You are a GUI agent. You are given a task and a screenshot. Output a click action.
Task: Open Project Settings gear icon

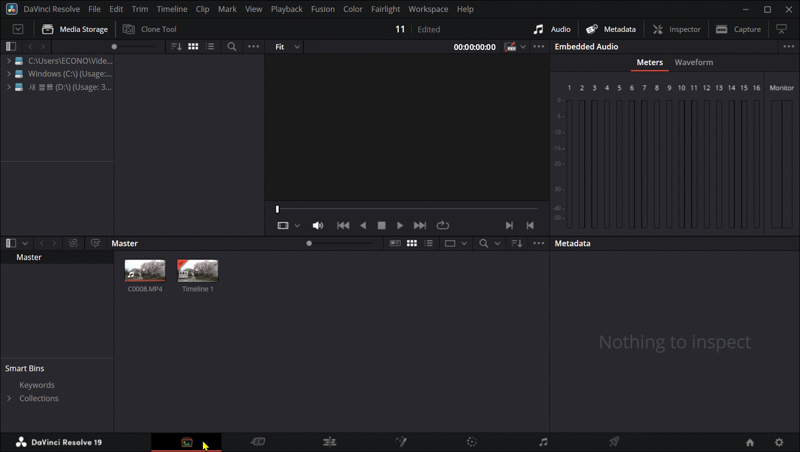click(x=779, y=442)
